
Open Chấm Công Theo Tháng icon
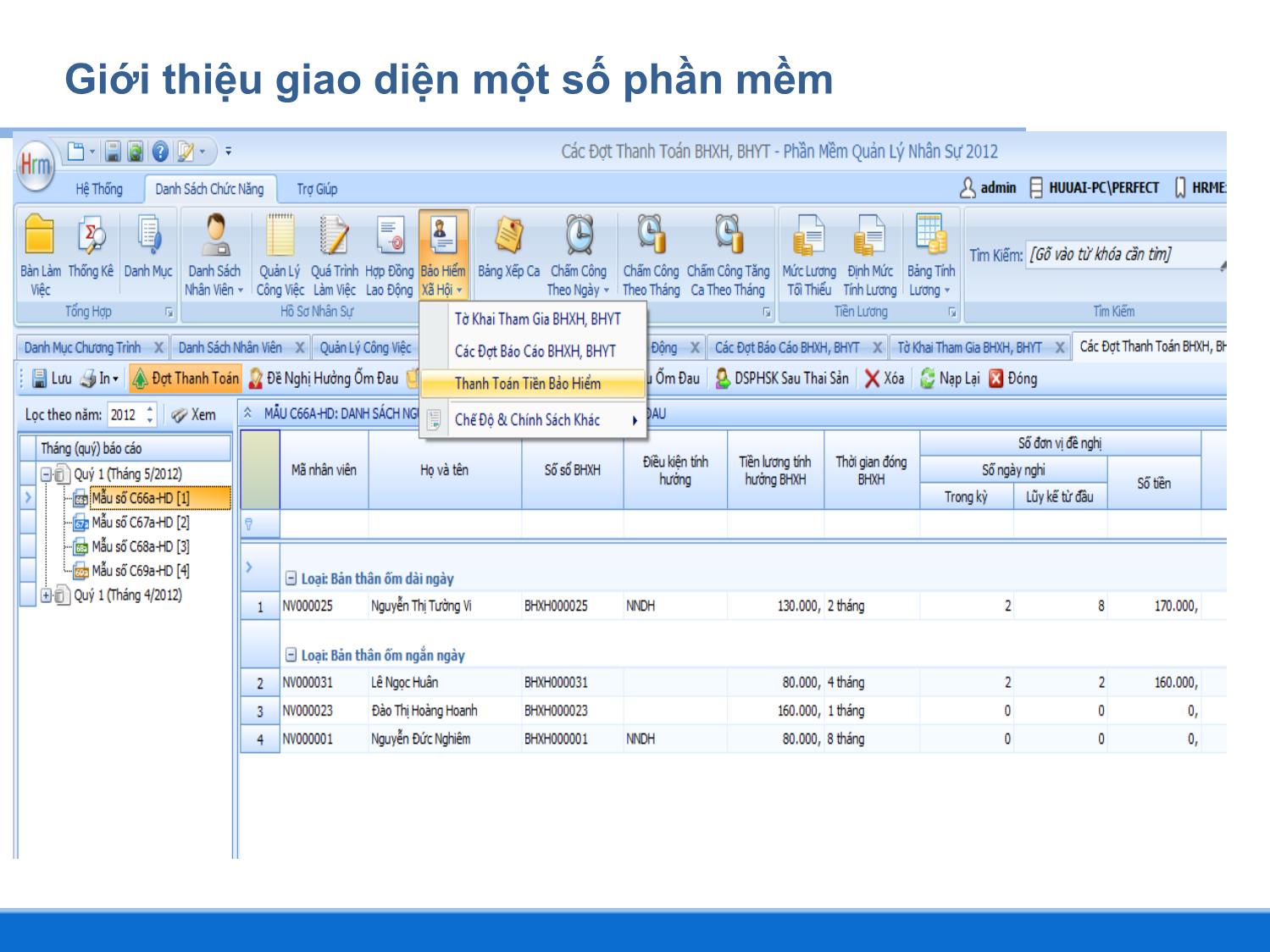(651, 254)
